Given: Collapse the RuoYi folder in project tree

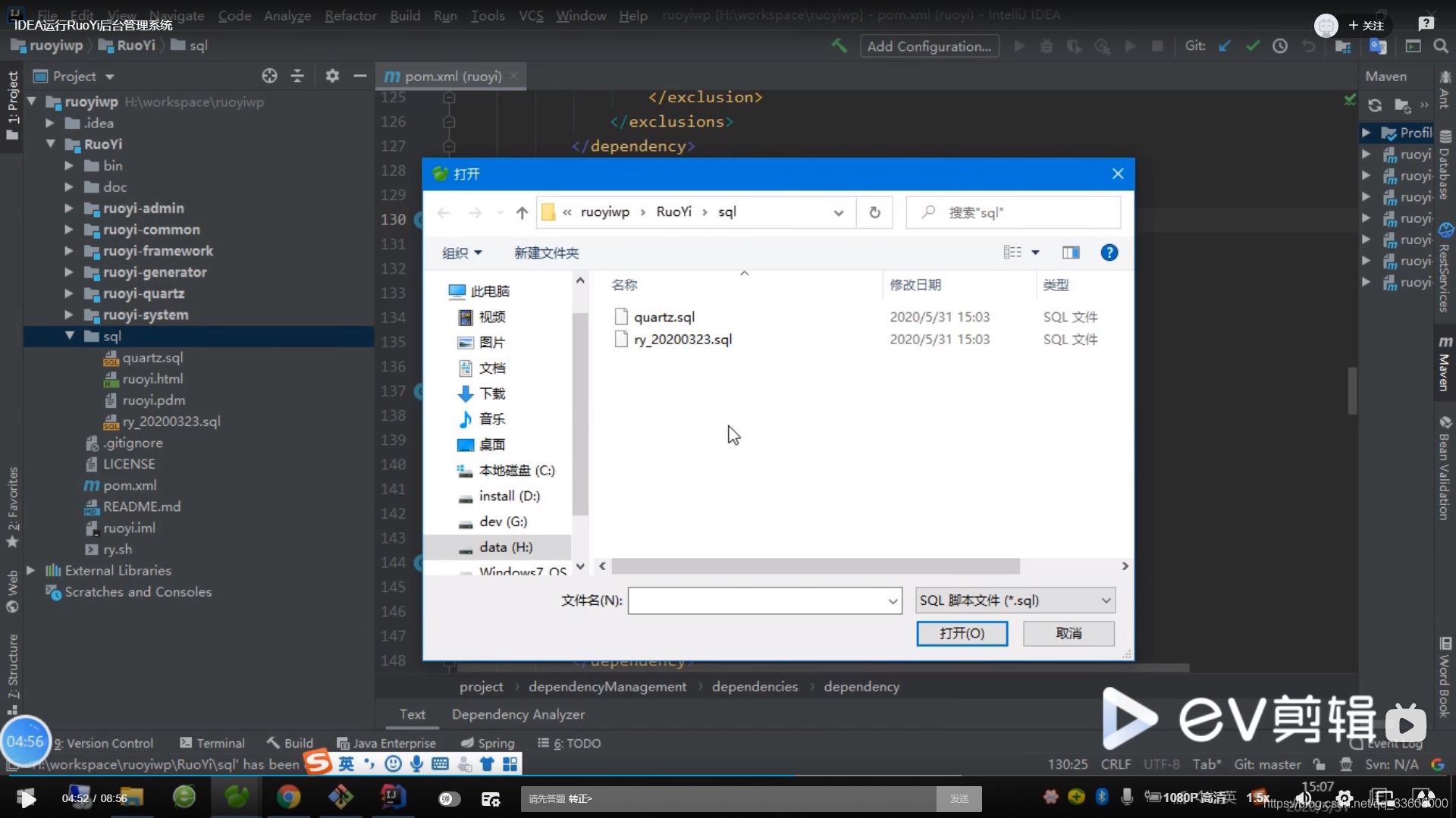Looking at the screenshot, I should point(50,144).
